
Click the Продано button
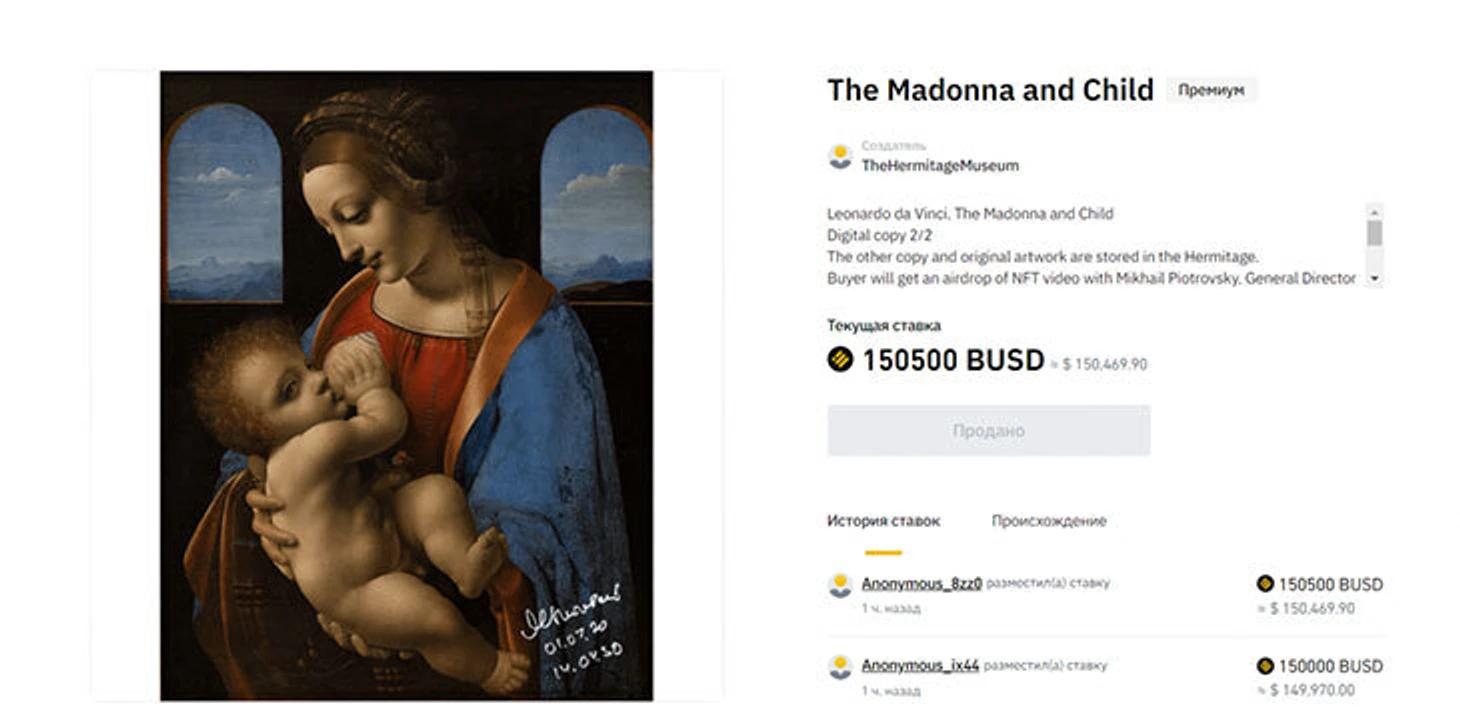tap(988, 431)
